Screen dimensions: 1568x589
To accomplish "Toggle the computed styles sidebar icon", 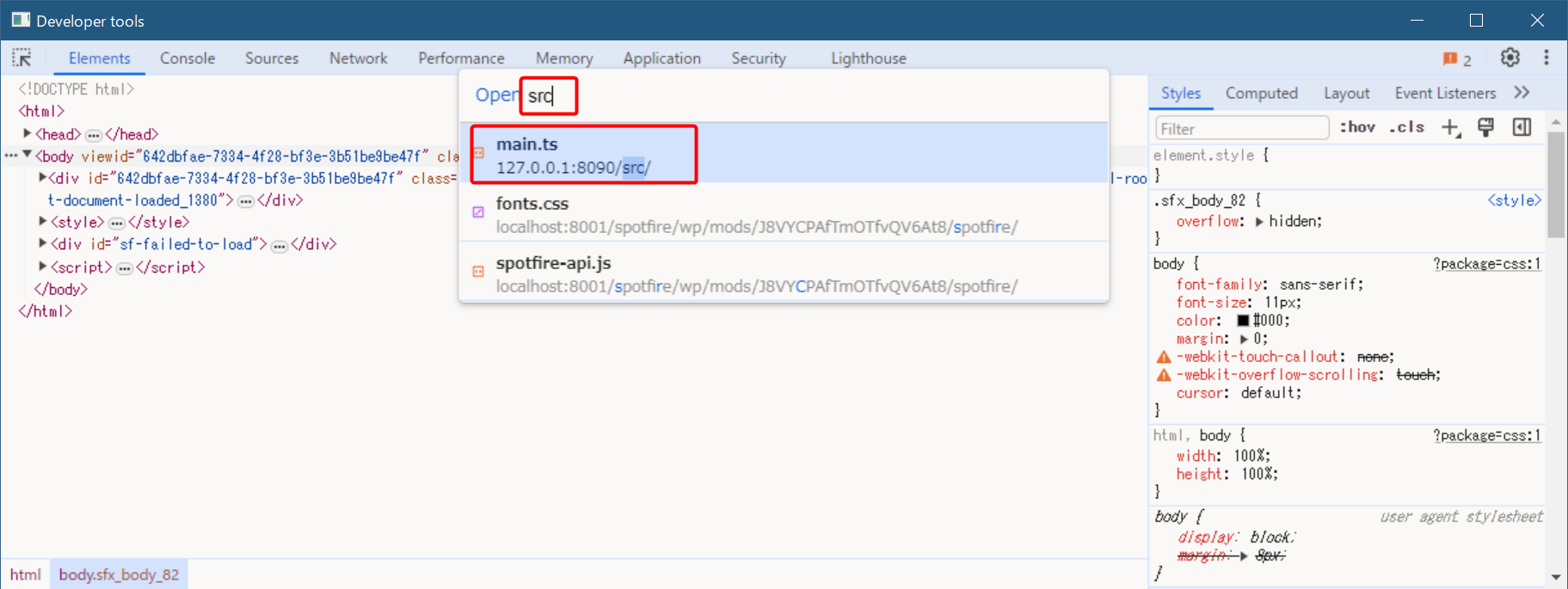I will click(x=1522, y=127).
